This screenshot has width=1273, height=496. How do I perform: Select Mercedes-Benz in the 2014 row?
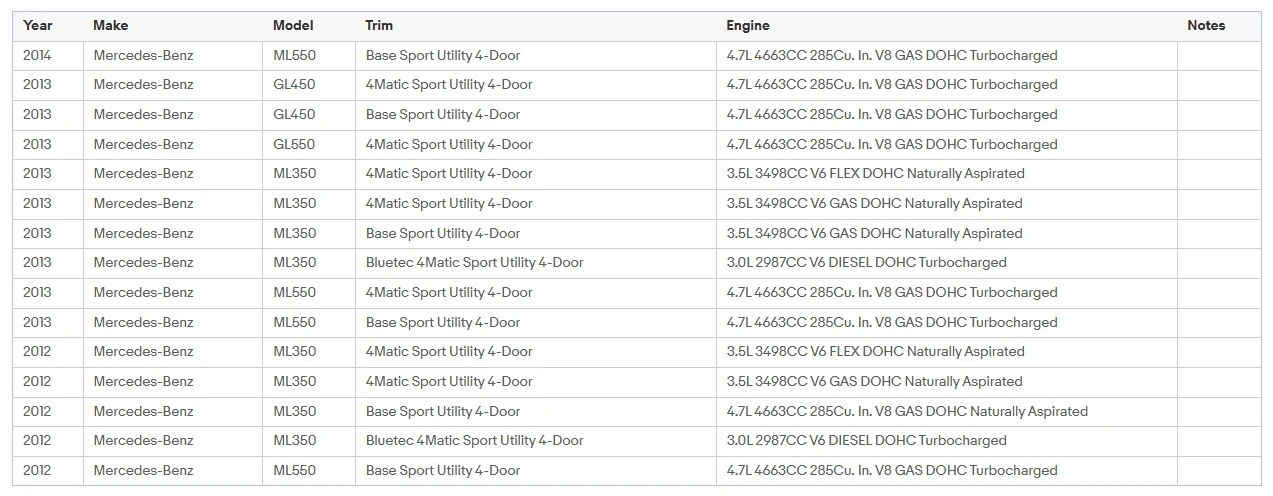click(x=173, y=56)
